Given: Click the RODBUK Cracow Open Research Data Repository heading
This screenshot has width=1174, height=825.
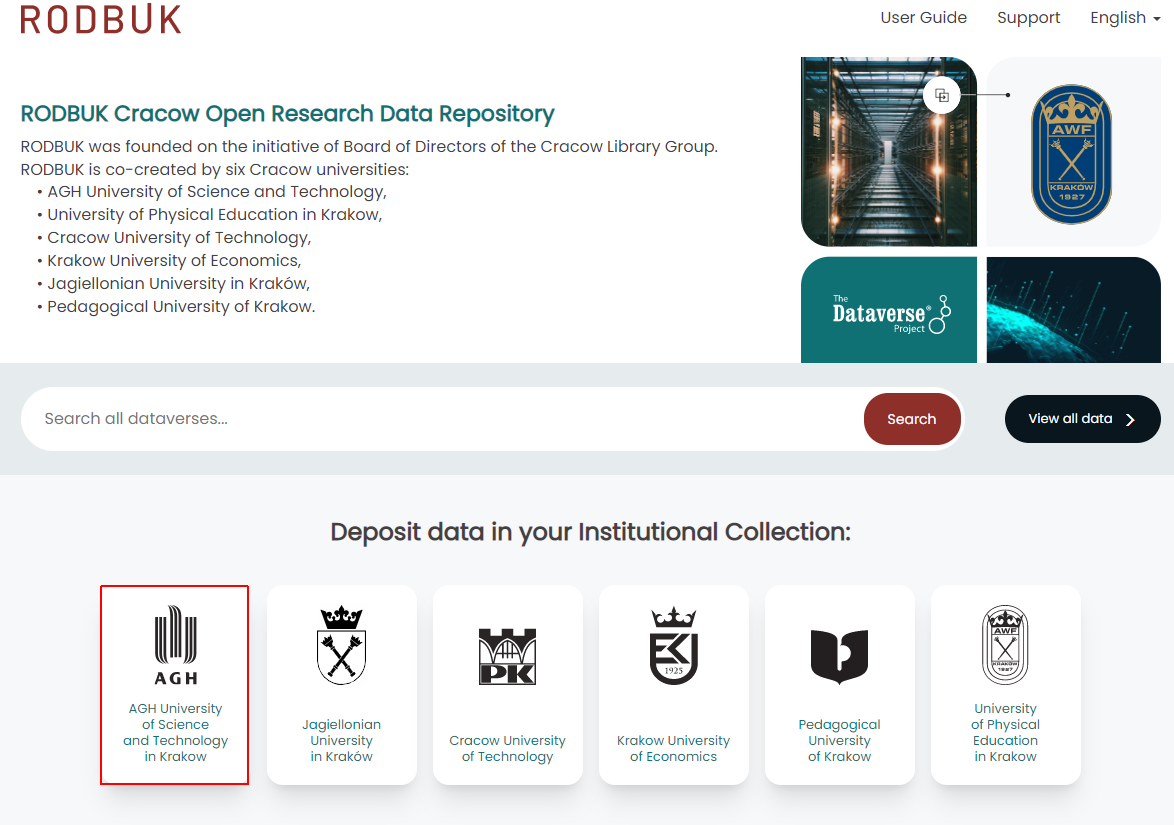Looking at the screenshot, I should click(288, 114).
